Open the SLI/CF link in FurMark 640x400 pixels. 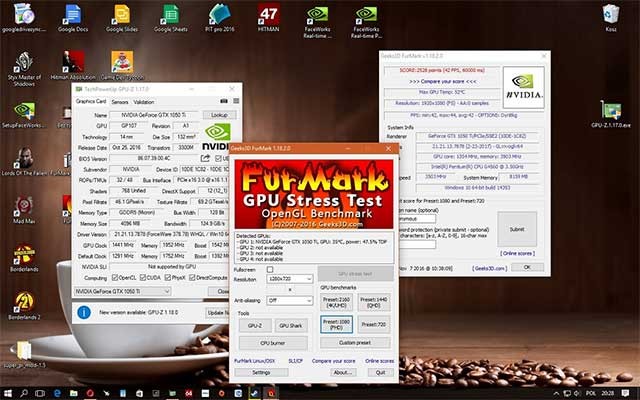point(296,361)
